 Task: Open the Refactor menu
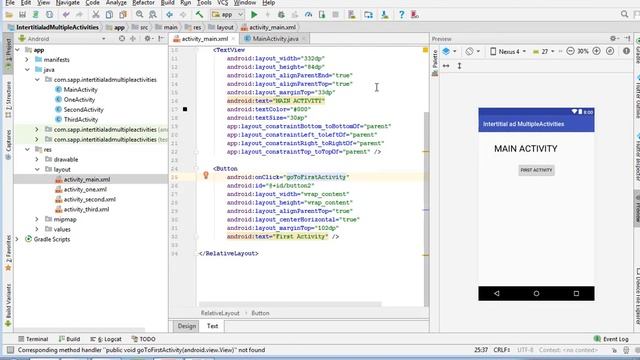point(143,3)
